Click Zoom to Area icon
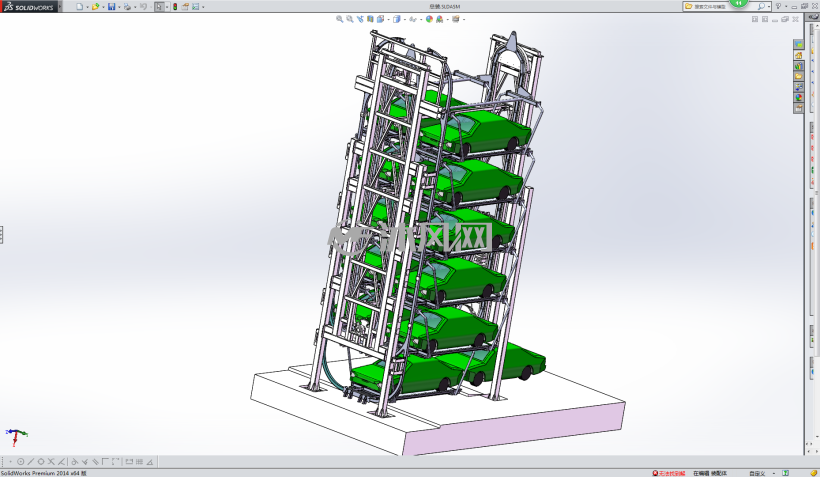820x477 pixels. point(350,19)
